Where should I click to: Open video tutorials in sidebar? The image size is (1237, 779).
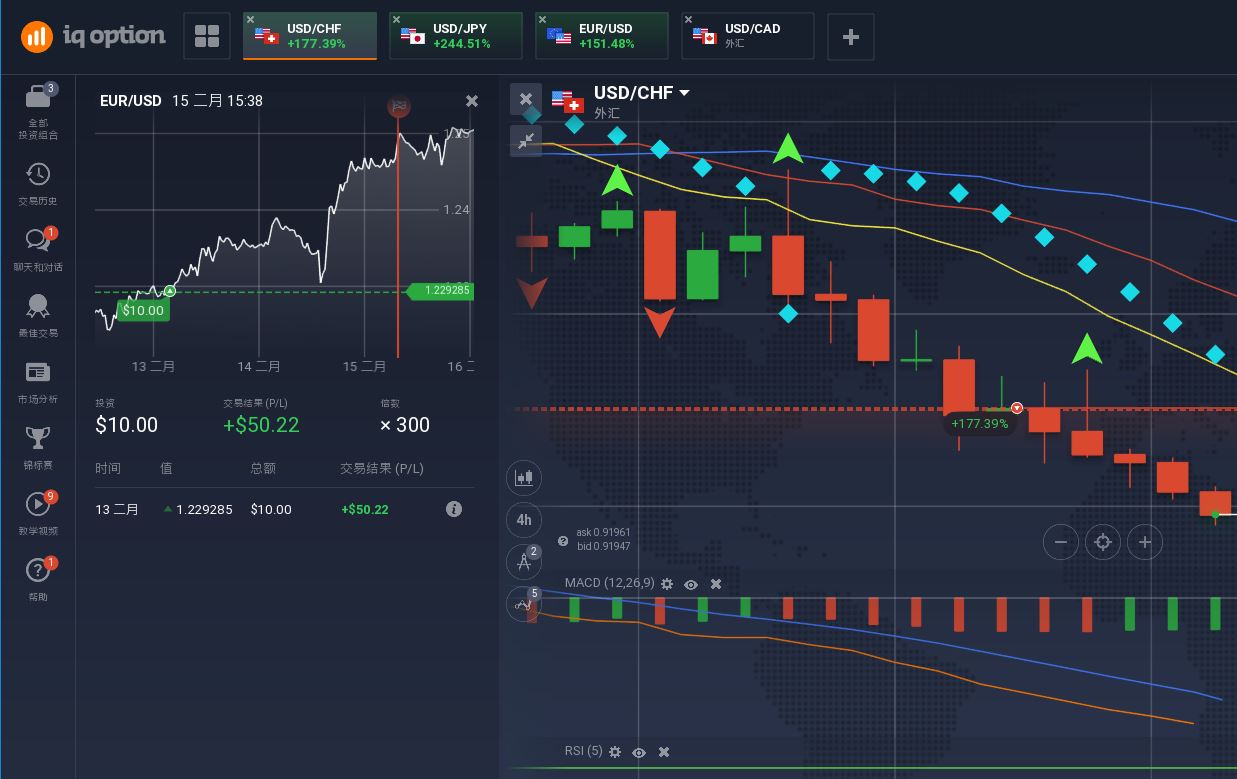click(x=38, y=503)
